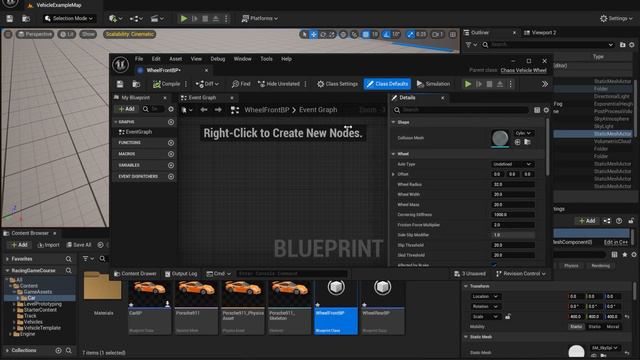Toggle rotation snapping in viewport toolbar
This screenshot has height=360, width=640.
click(387, 34)
